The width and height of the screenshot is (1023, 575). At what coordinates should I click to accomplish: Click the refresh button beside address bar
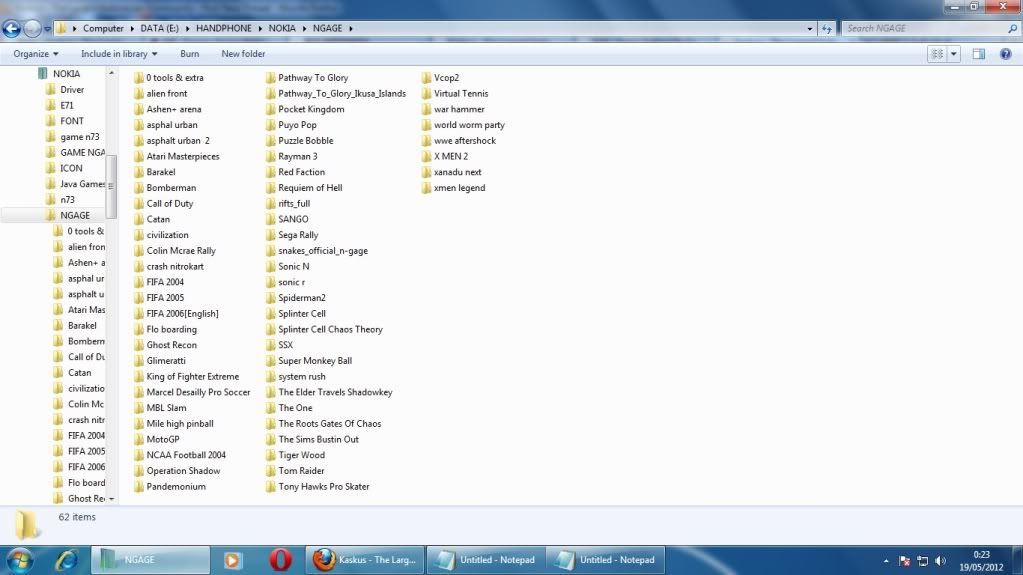point(827,29)
